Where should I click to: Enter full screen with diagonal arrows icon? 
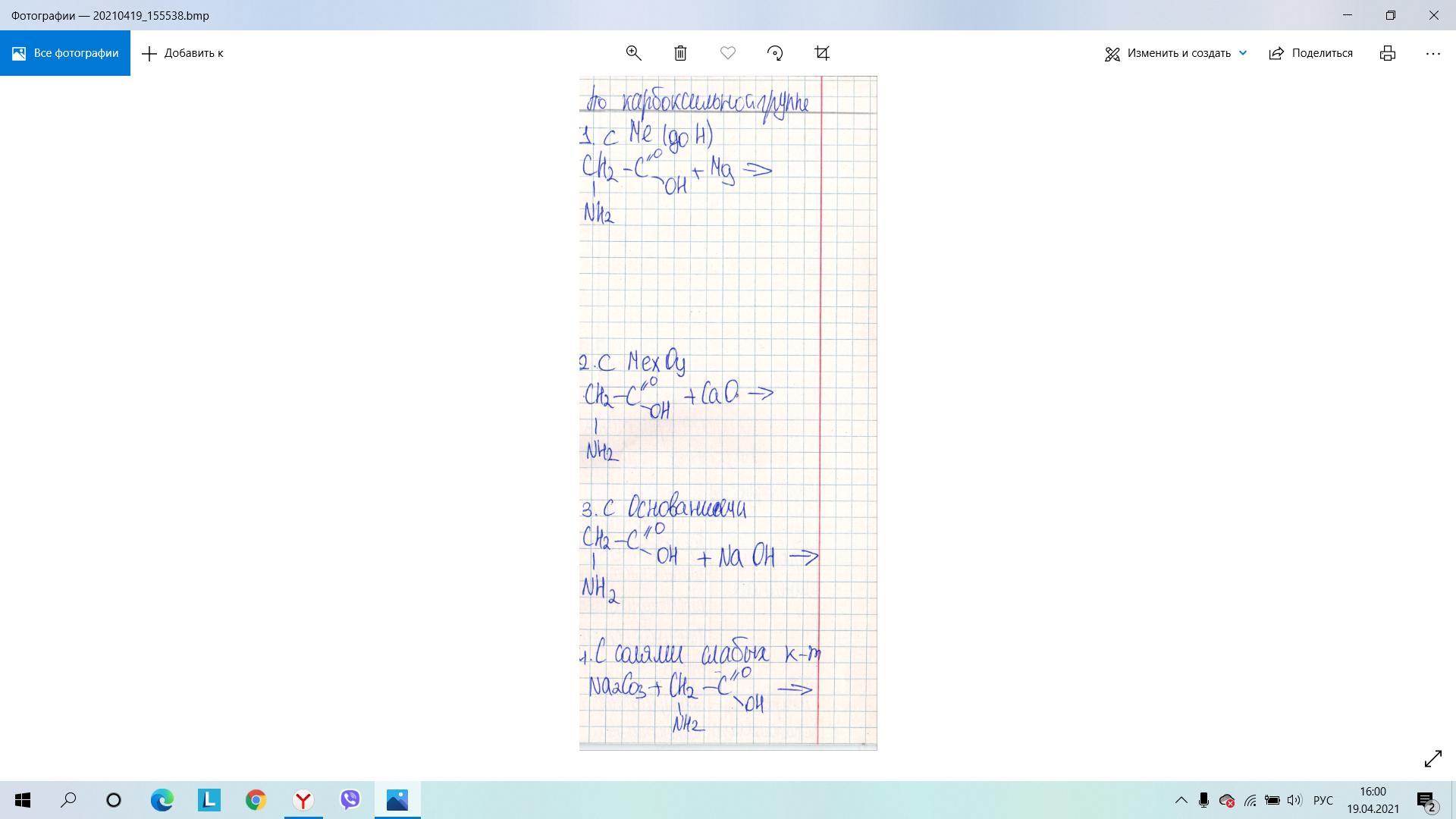pos(1432,758)
